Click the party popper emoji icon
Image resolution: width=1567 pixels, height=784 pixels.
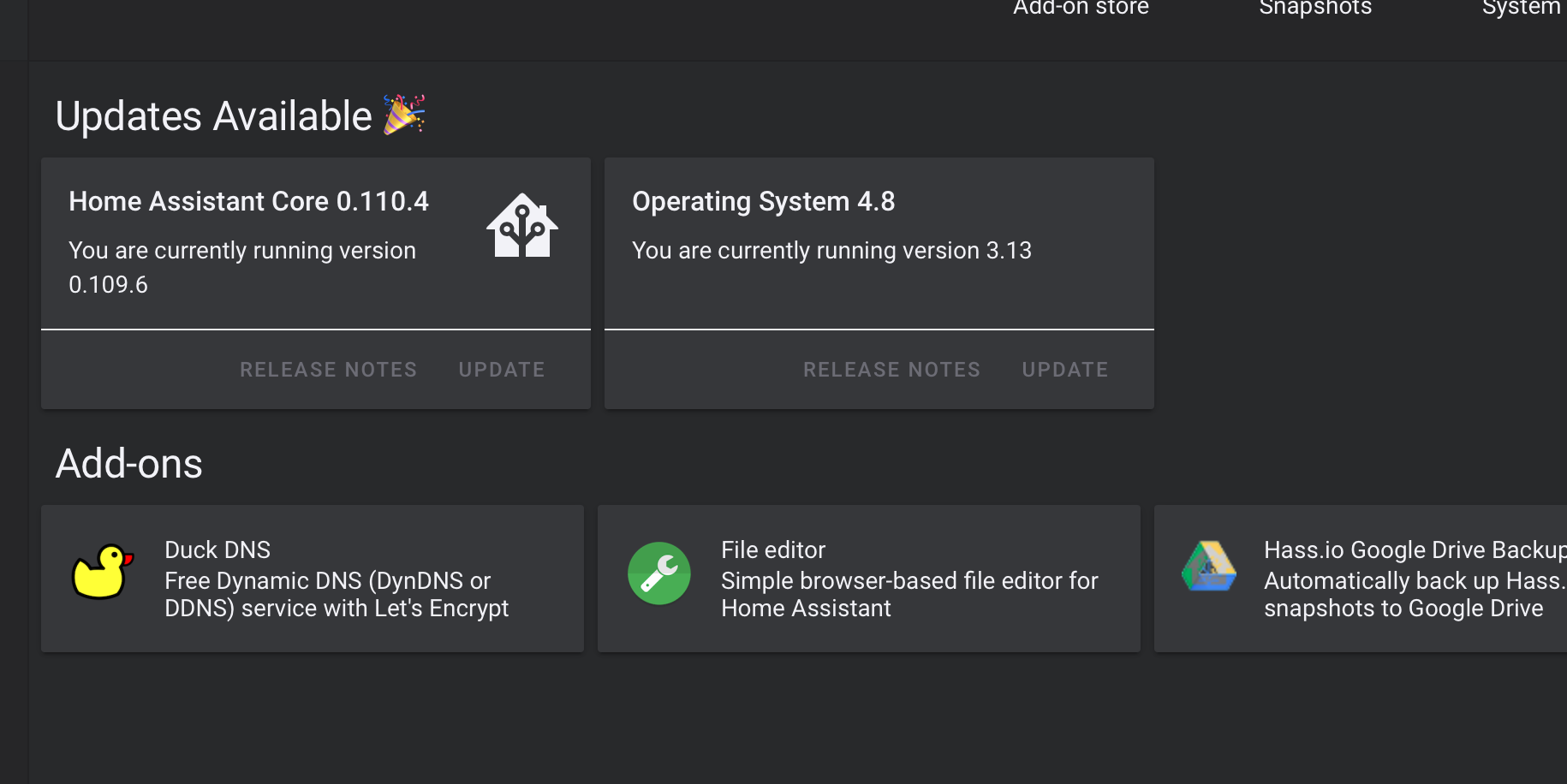tap(403, 115)
